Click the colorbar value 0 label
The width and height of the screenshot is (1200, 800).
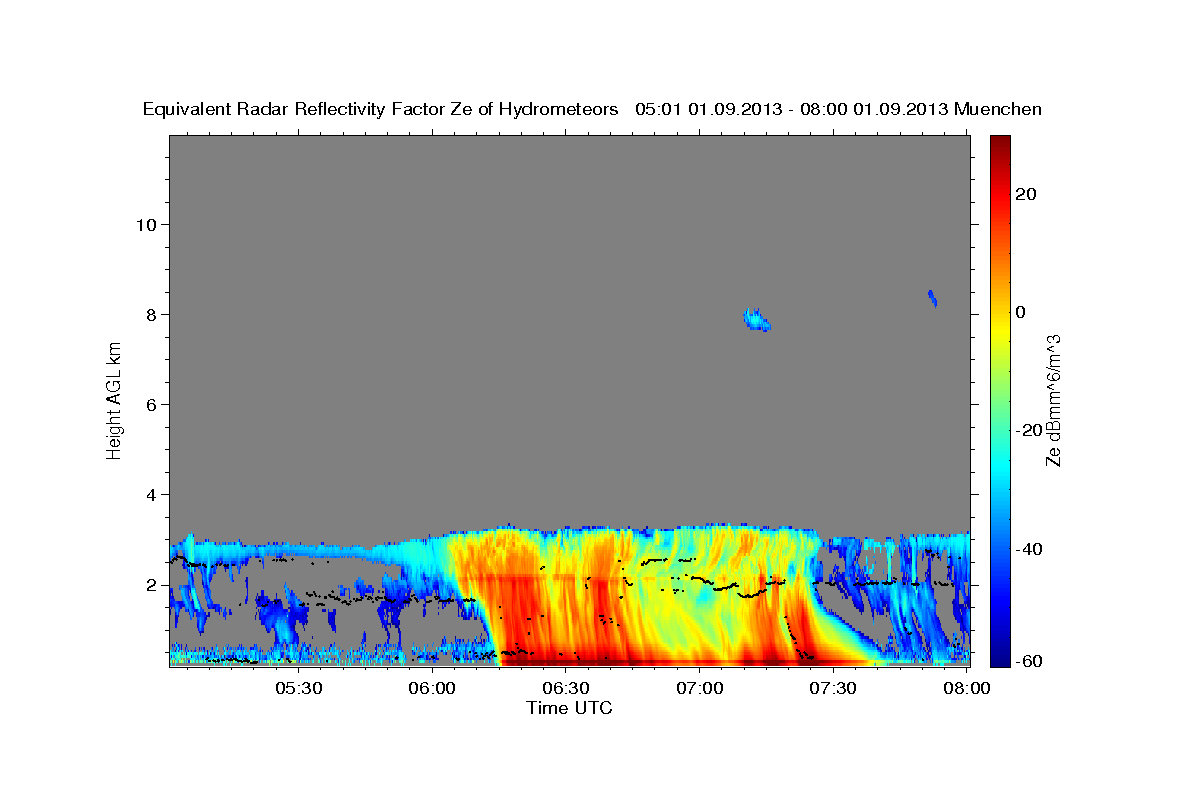pos(1020,312)
